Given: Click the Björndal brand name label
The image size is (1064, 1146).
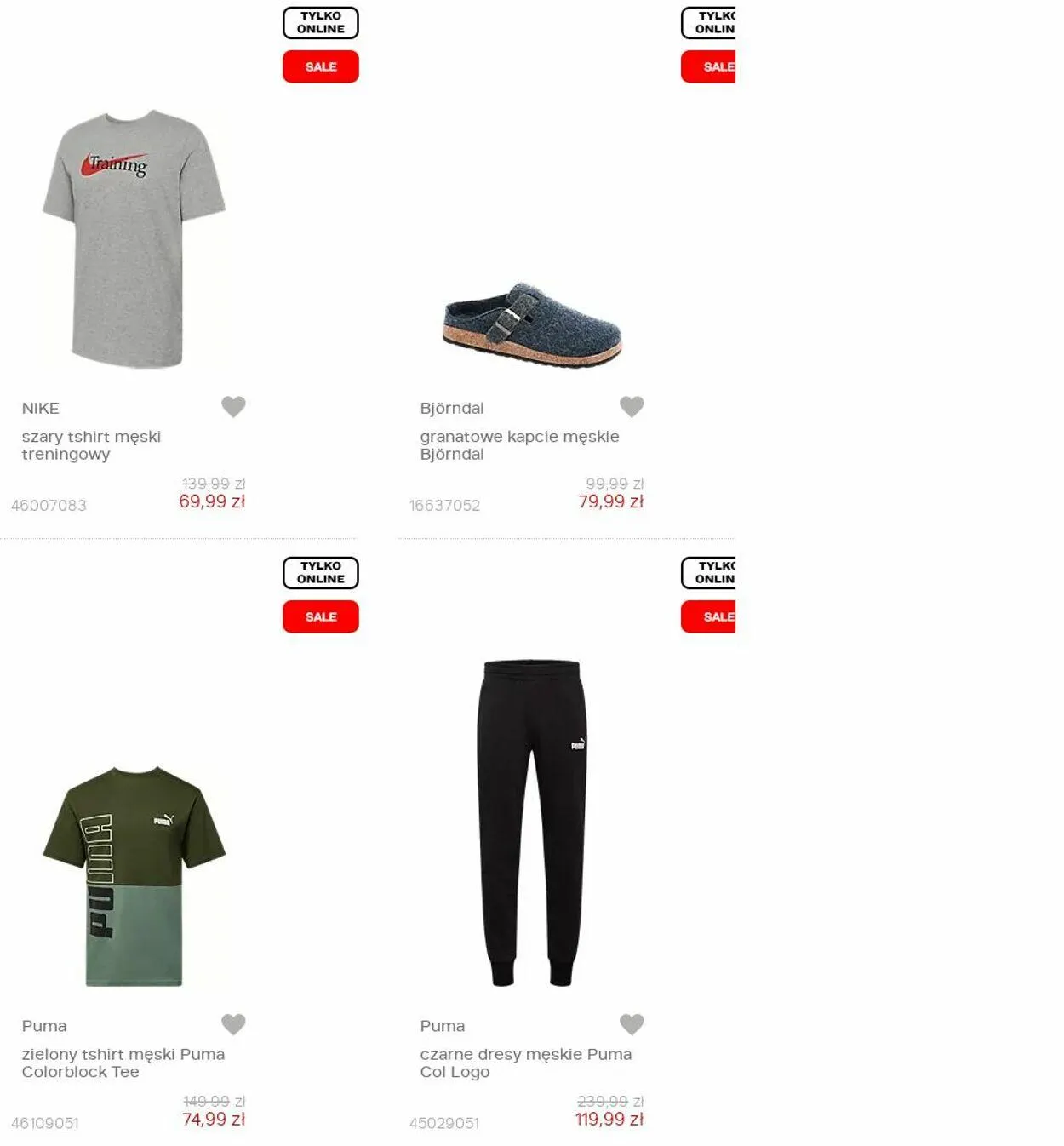Looking at the screenshot, I should [452, 409].
